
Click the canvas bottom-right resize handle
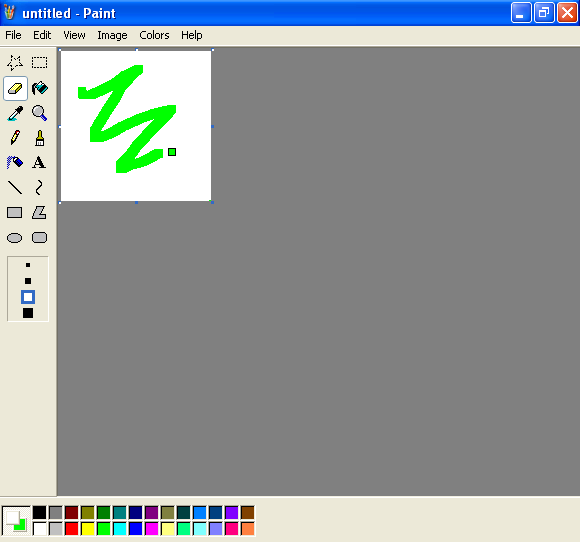pyautogui.click(x=212, y=202)
